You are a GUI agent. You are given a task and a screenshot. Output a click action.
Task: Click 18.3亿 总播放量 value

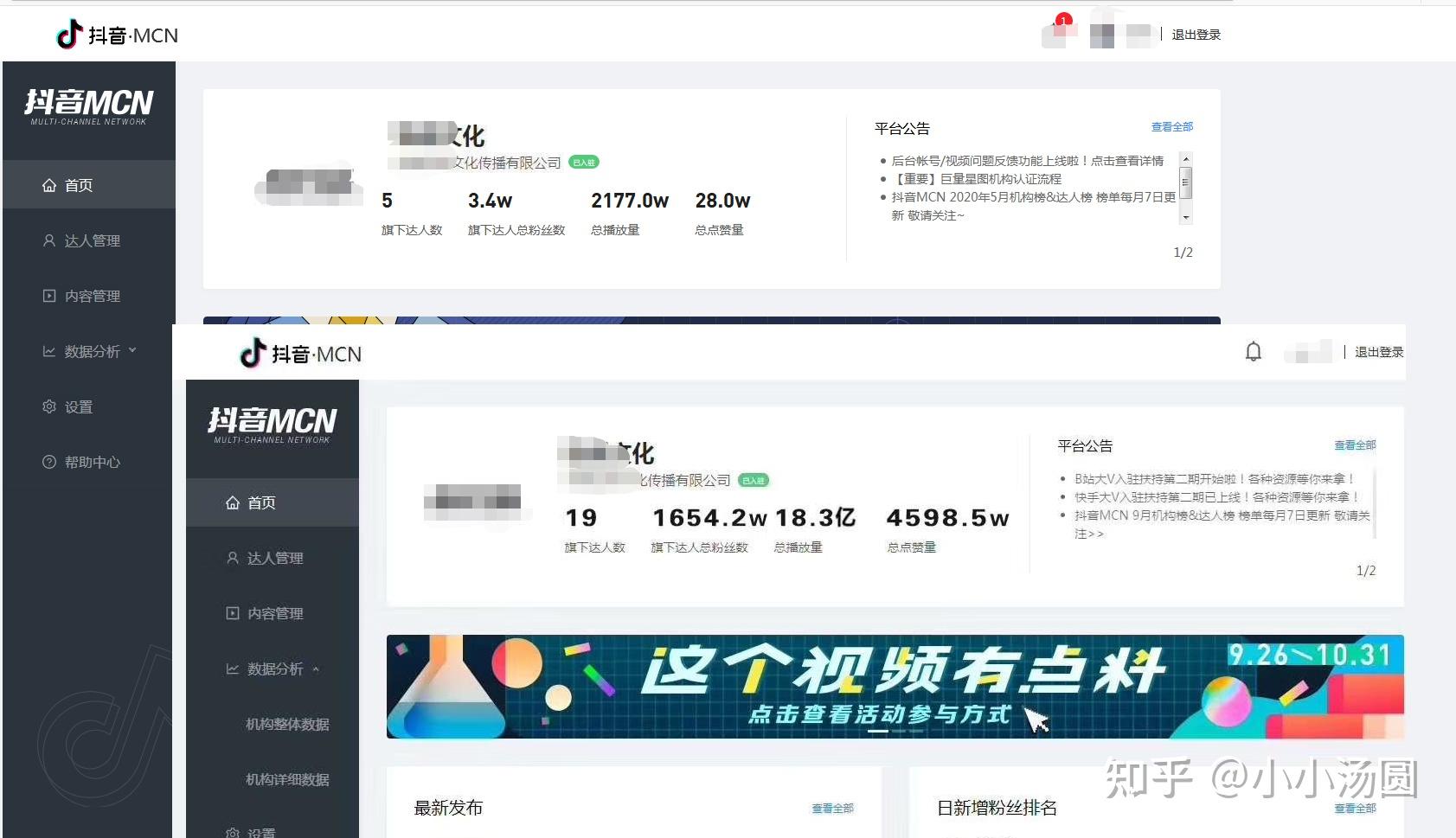815,518
